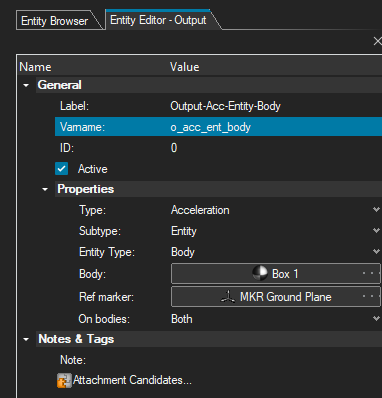Open browse dots for Body field

[x=370, y=274]
